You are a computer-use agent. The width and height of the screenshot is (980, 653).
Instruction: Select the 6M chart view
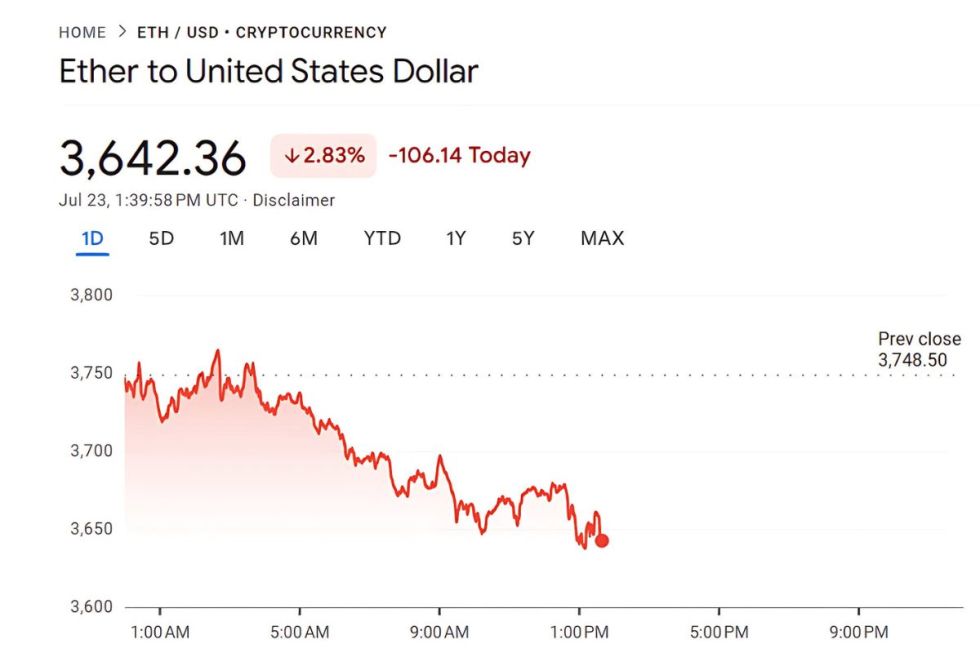coord(304,238)
